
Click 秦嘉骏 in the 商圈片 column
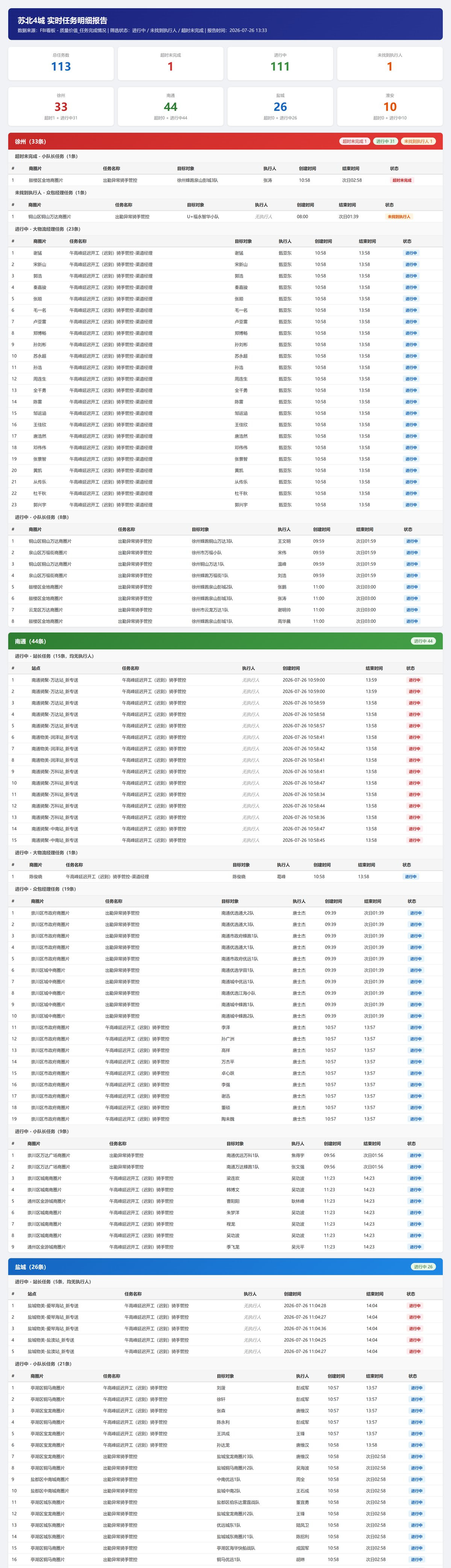(x=39, y=287)
